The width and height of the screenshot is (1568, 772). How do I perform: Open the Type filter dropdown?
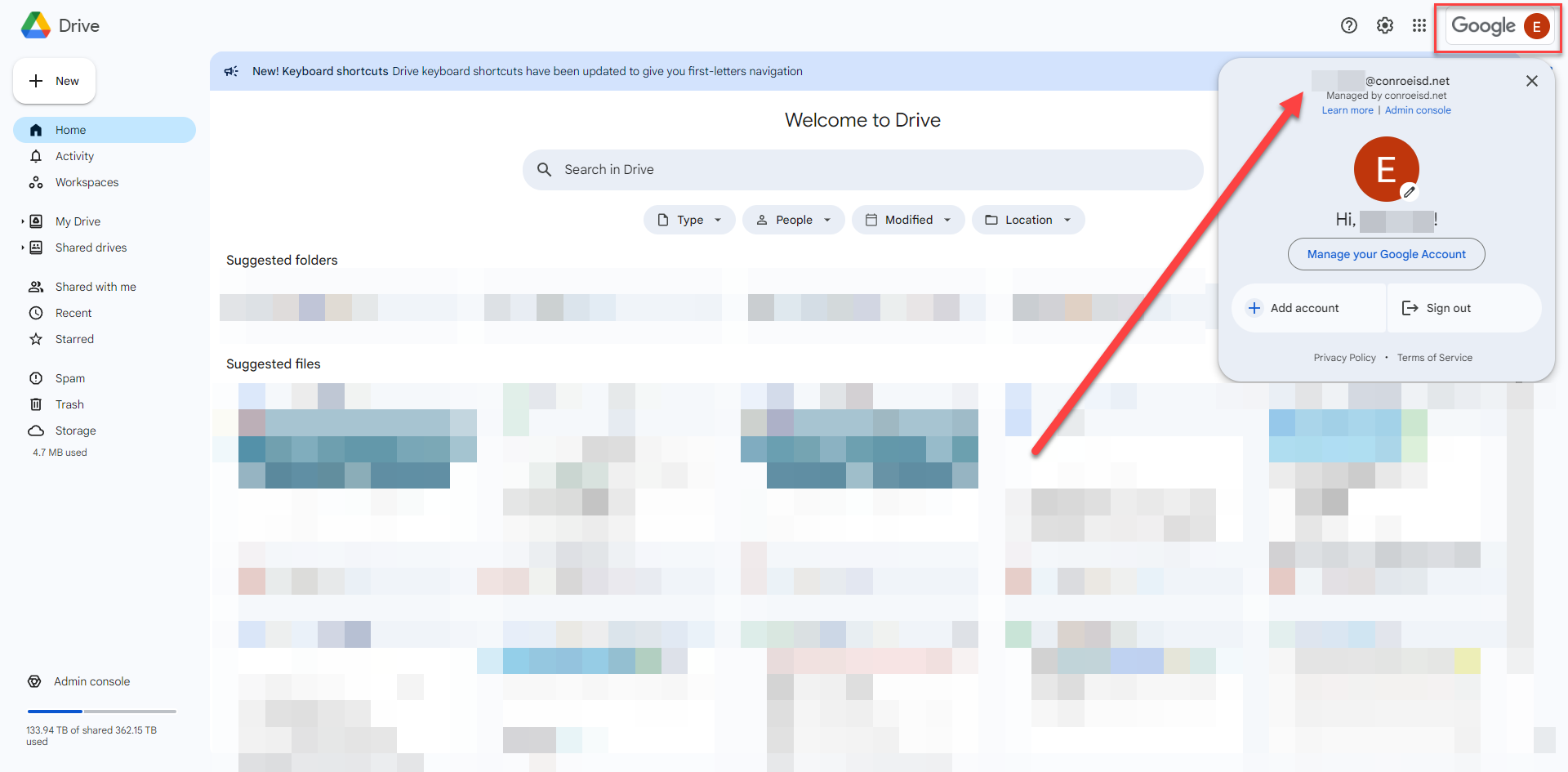689,220
